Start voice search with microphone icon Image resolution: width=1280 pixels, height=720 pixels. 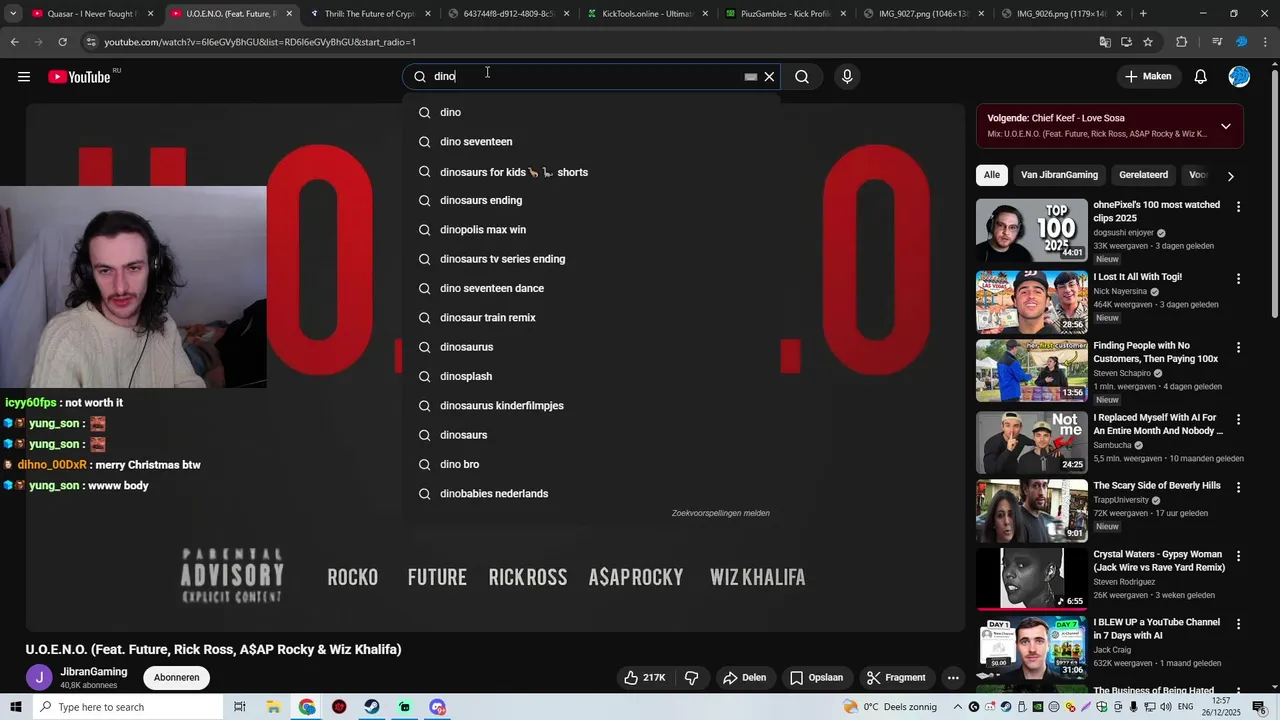click(x=847, y=77)
